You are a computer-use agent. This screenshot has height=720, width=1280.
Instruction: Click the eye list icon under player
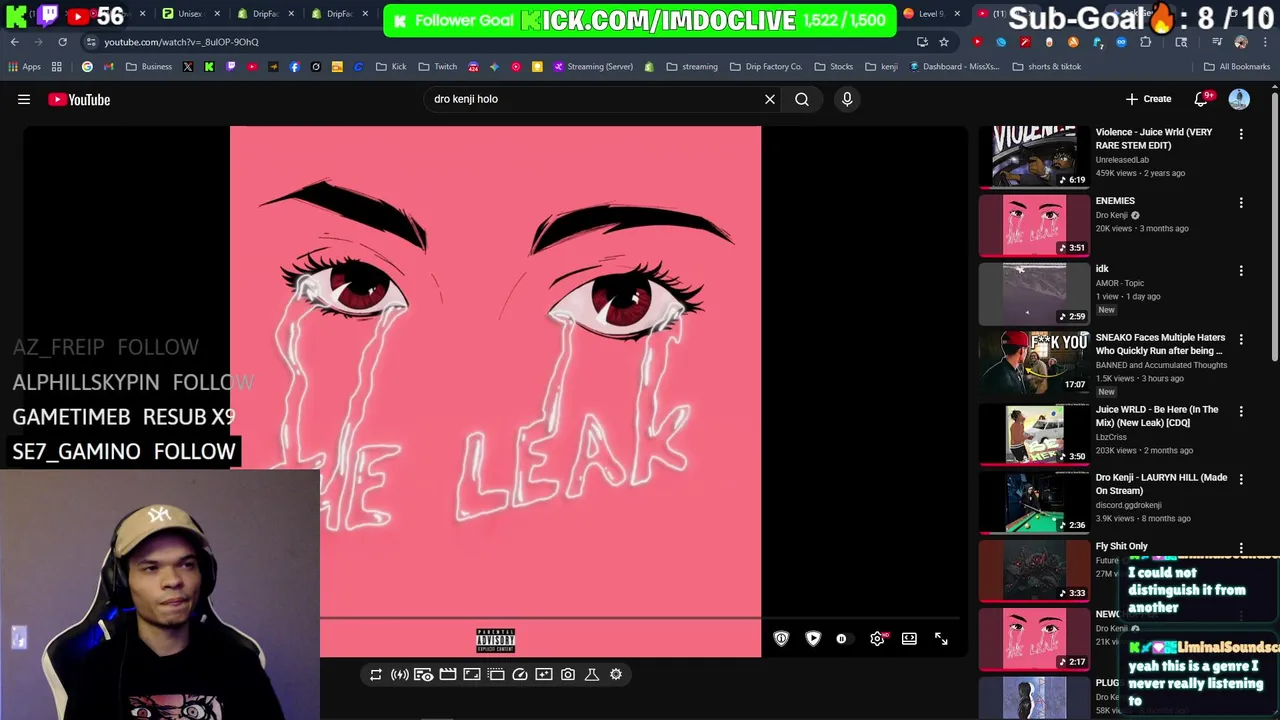click(424, 675)
